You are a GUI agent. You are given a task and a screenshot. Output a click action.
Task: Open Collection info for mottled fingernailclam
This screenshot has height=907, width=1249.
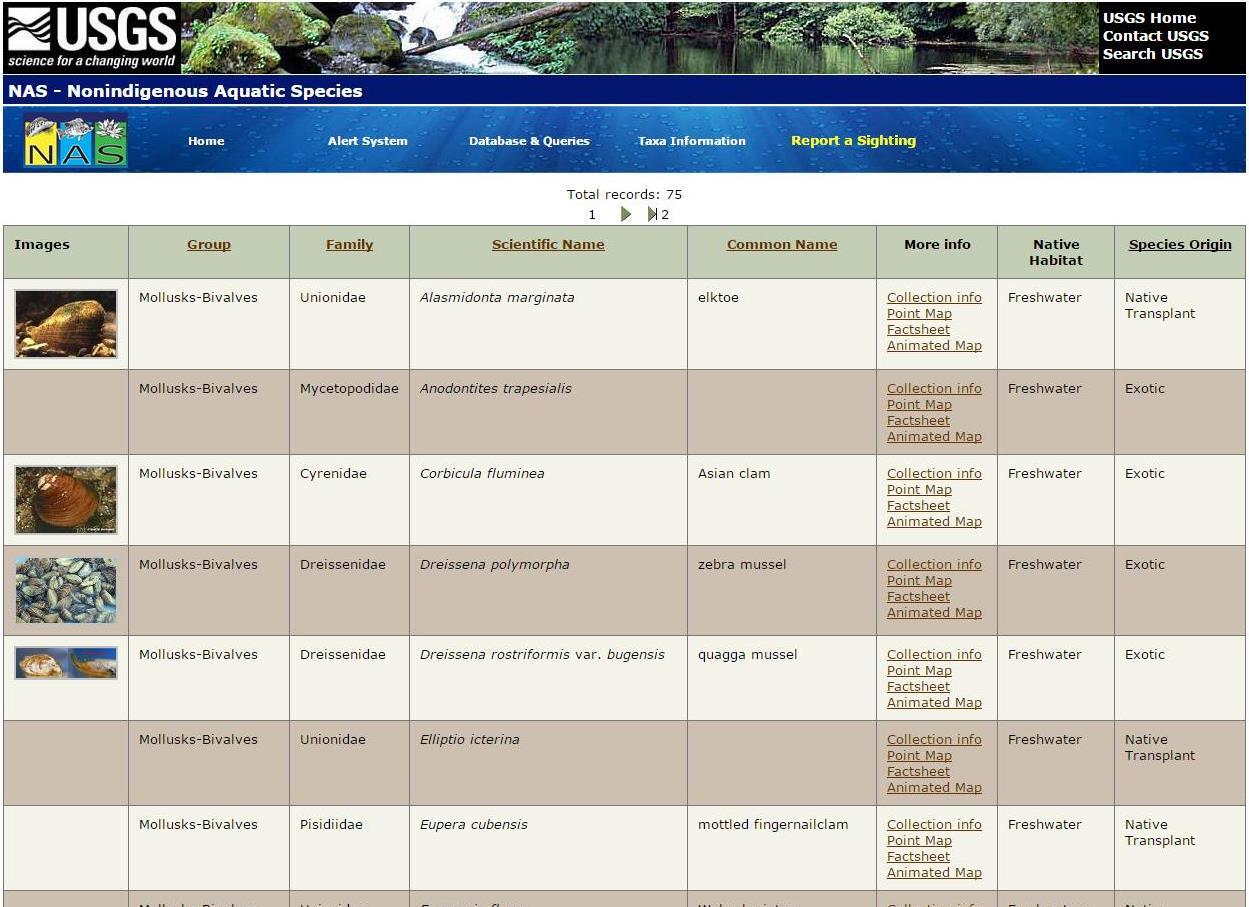click(x=934, y=824)
